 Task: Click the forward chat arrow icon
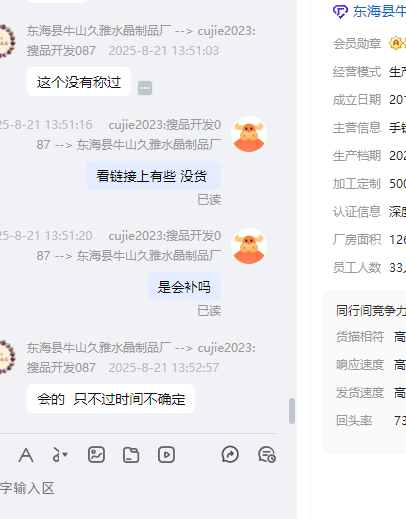point(230,454)
